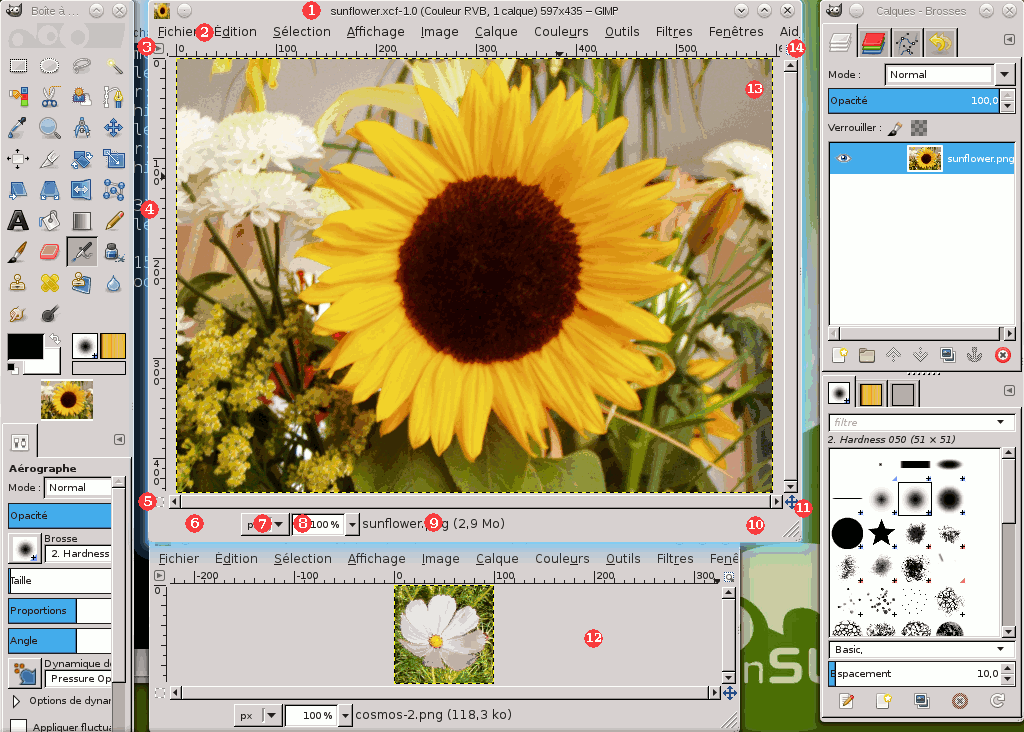Viewport: 1024px width, 732px height.
Task: Select the Paths tool
Action: [x=113, y=97]
